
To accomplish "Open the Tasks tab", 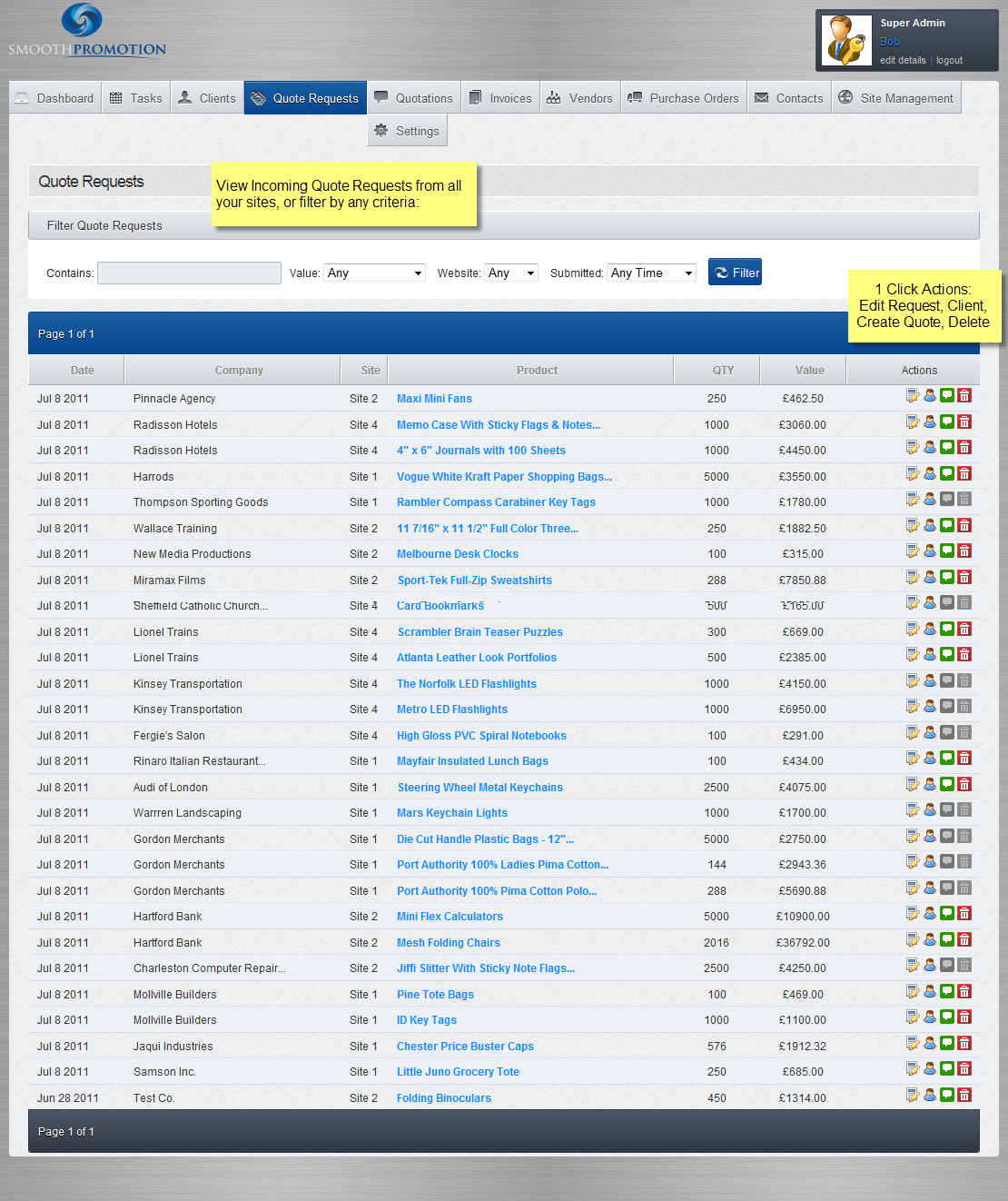I will [135, 98].
